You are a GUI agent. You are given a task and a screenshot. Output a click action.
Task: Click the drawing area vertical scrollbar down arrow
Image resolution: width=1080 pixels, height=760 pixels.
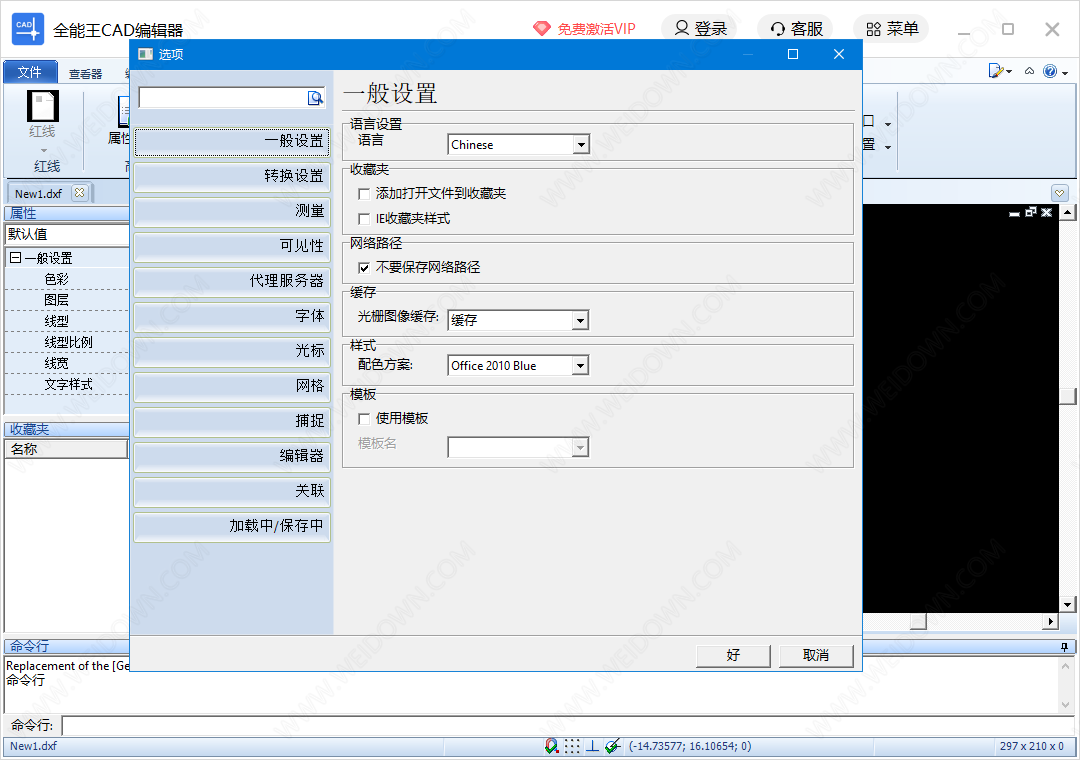[x=1067, y=605]
